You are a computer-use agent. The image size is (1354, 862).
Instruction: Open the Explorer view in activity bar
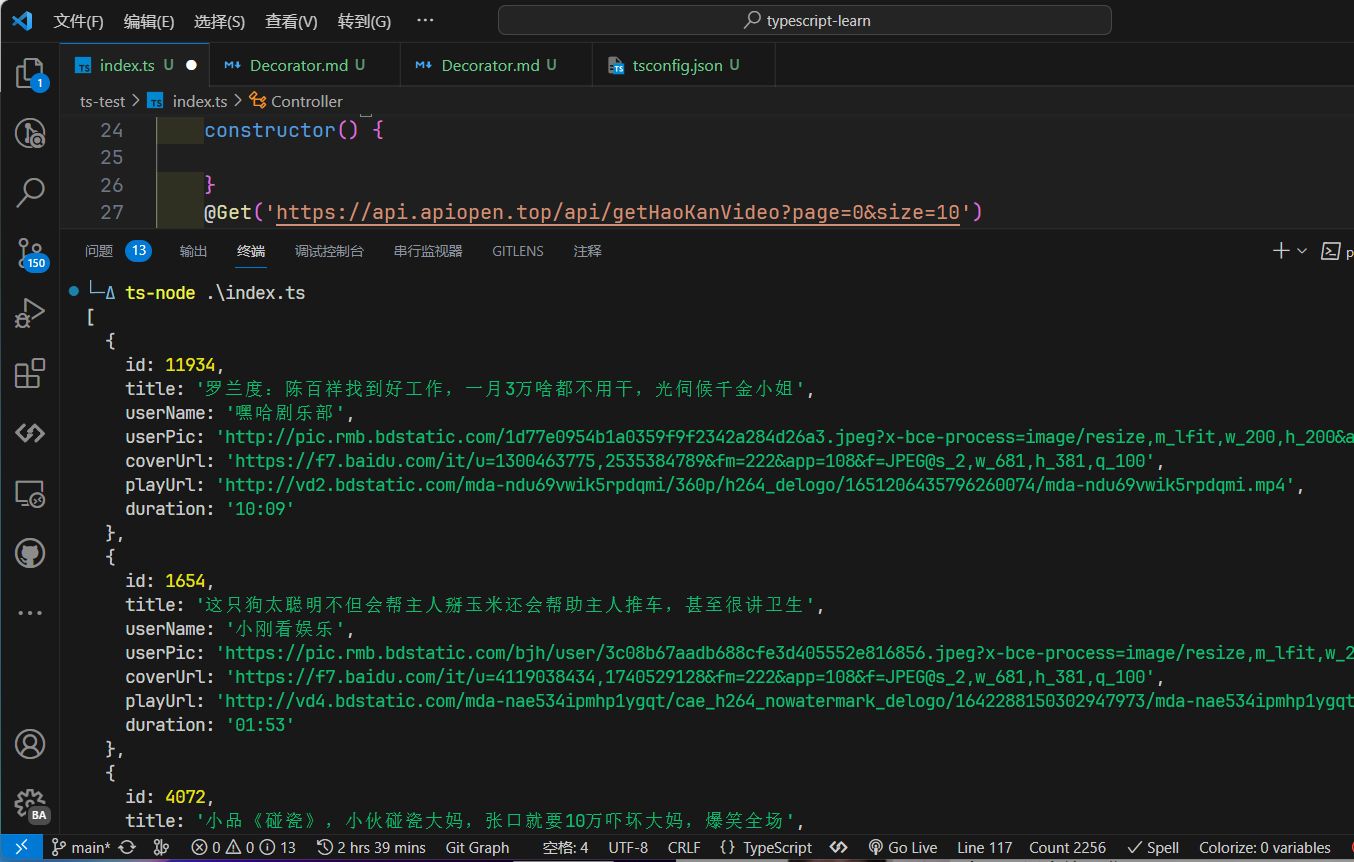pyautogui.click(x=30, y=73)
